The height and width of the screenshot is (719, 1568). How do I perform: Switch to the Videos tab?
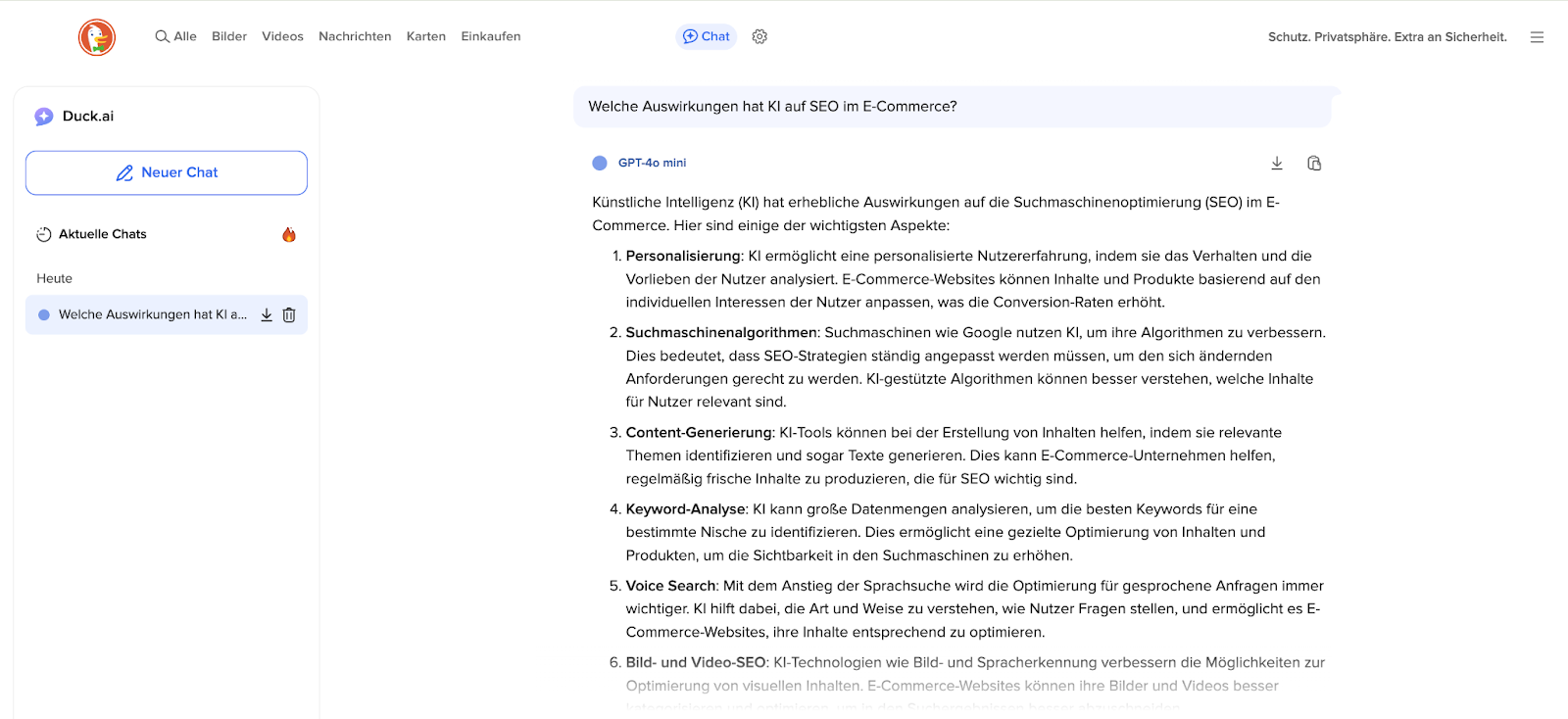282,36
